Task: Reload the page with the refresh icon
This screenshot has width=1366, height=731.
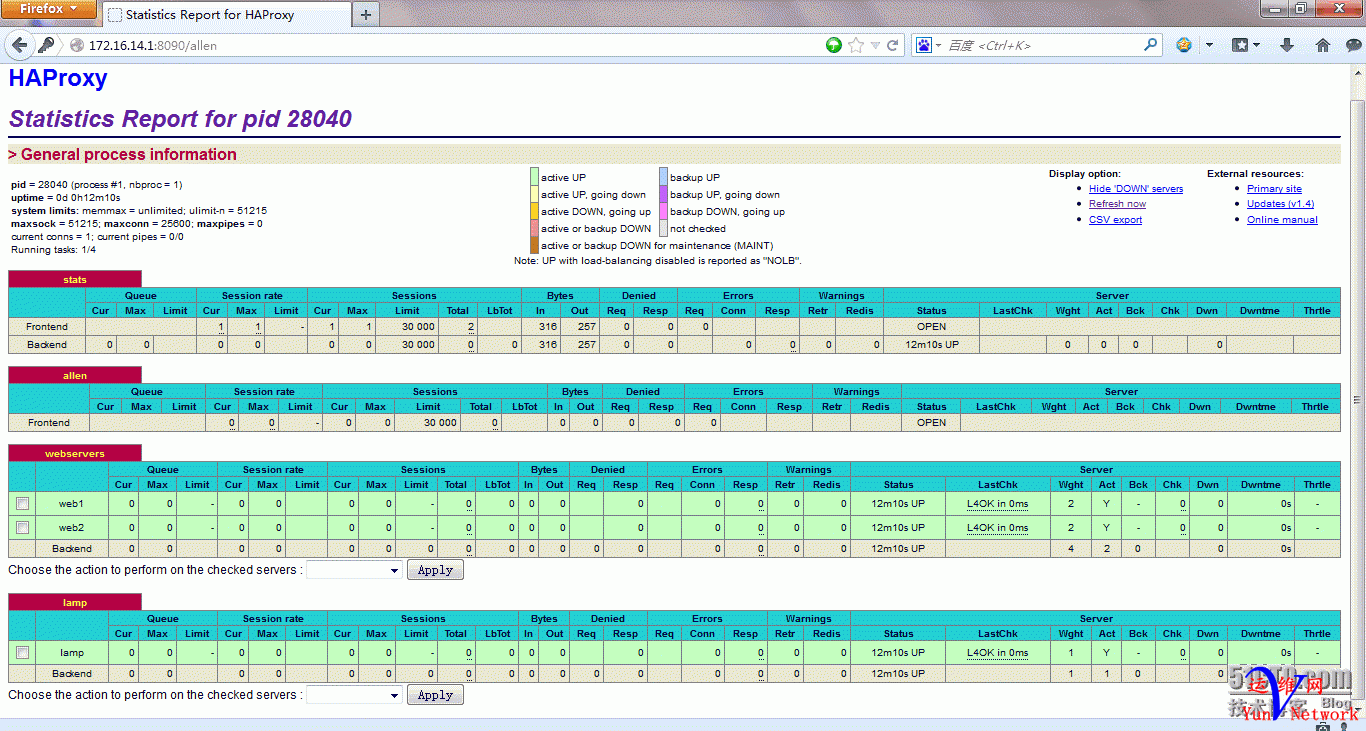Action: click(893, 45)
